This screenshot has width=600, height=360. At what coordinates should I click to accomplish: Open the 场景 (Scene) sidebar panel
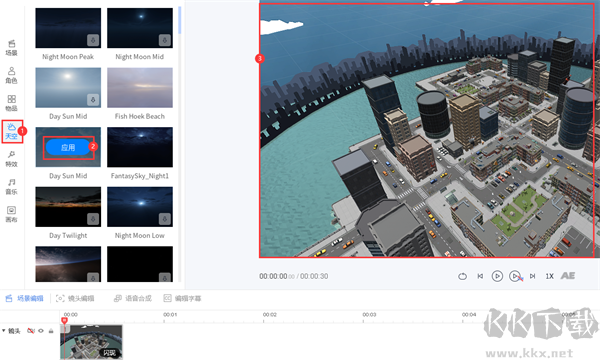pos(11,48)
